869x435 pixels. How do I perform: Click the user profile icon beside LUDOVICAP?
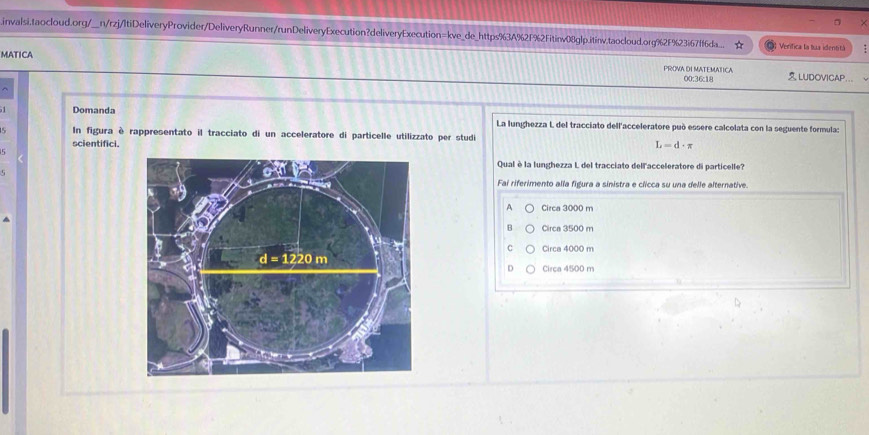pos(791,77)
